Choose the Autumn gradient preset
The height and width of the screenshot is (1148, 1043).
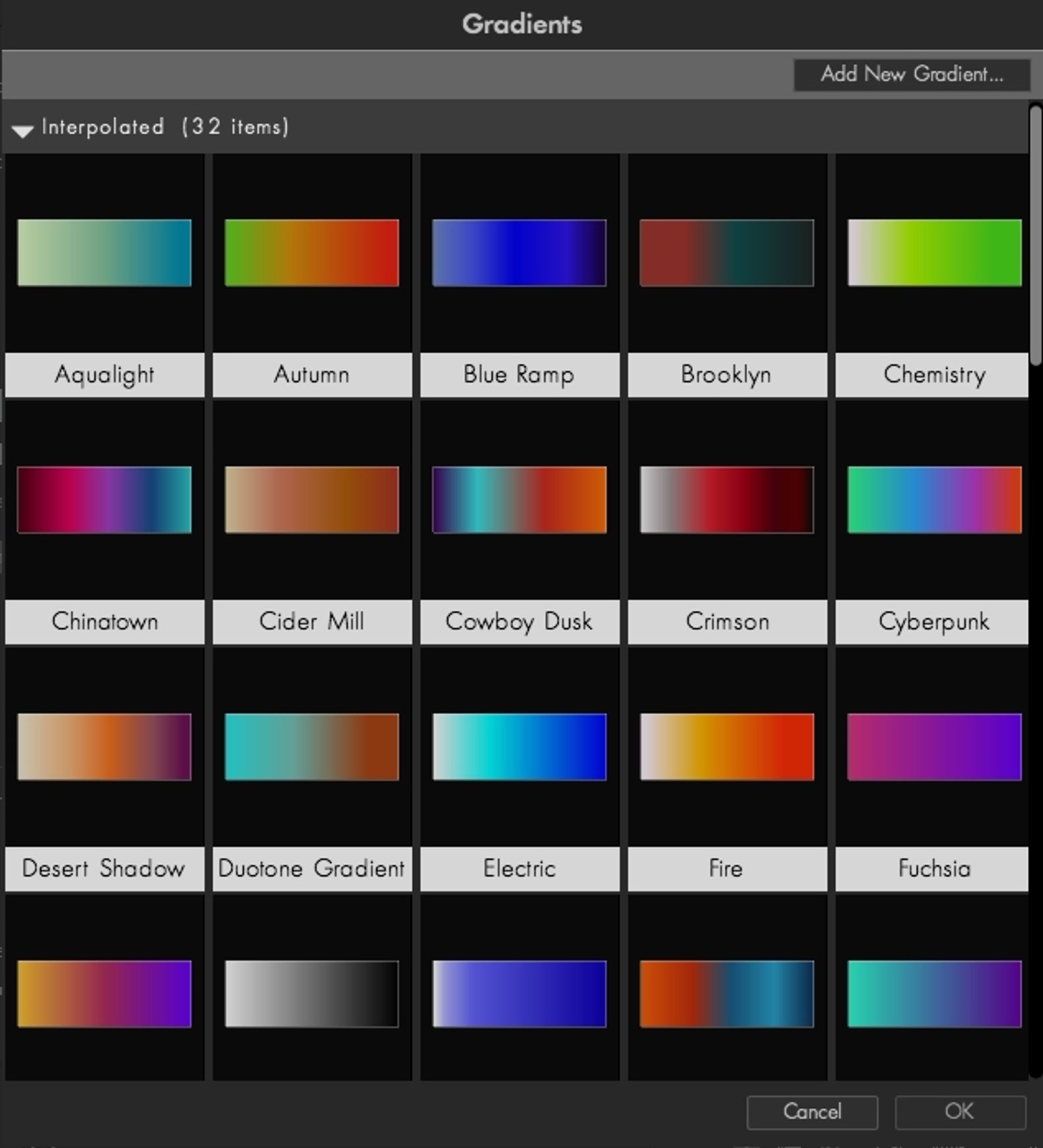[x=312, y=253]
